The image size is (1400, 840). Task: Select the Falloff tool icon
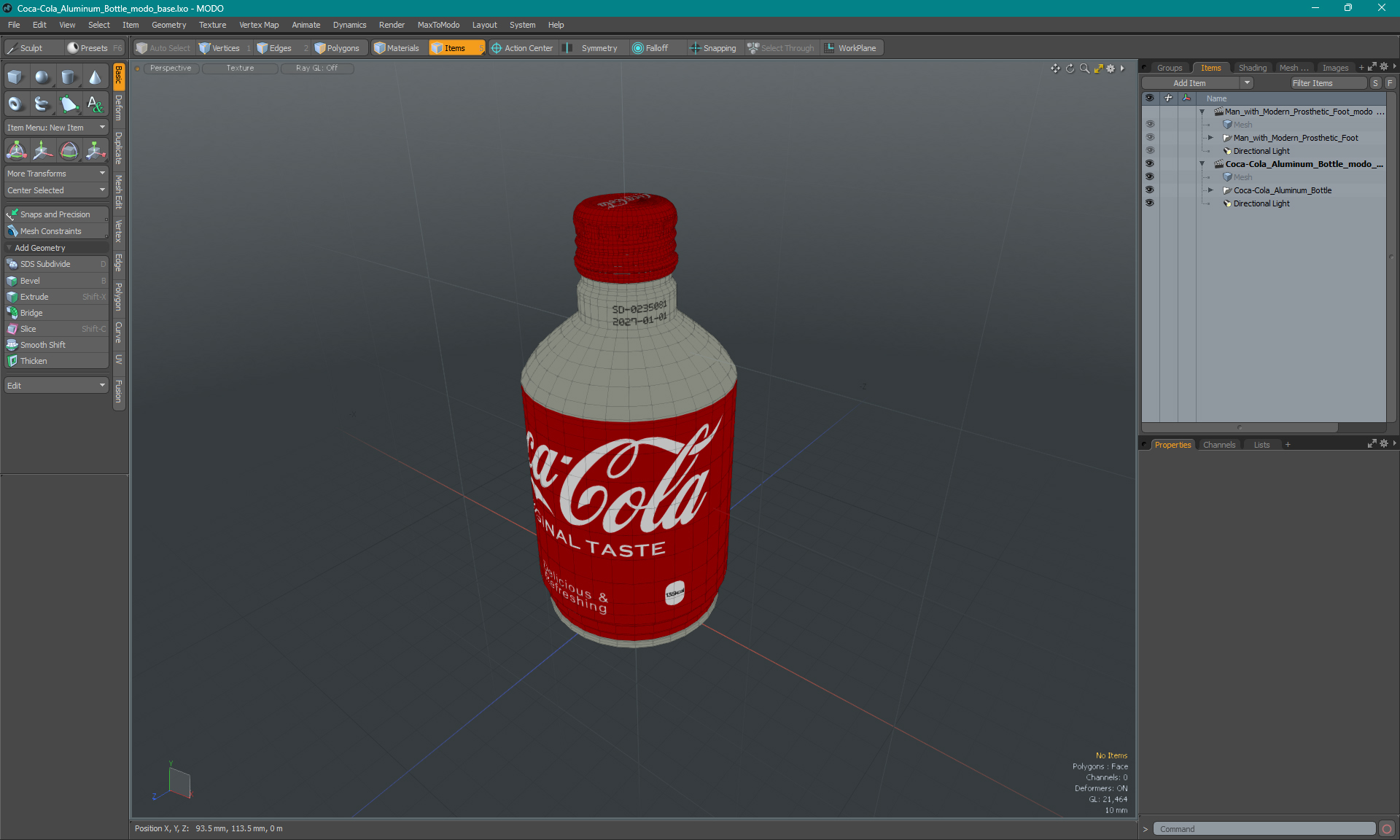(638, 47)
